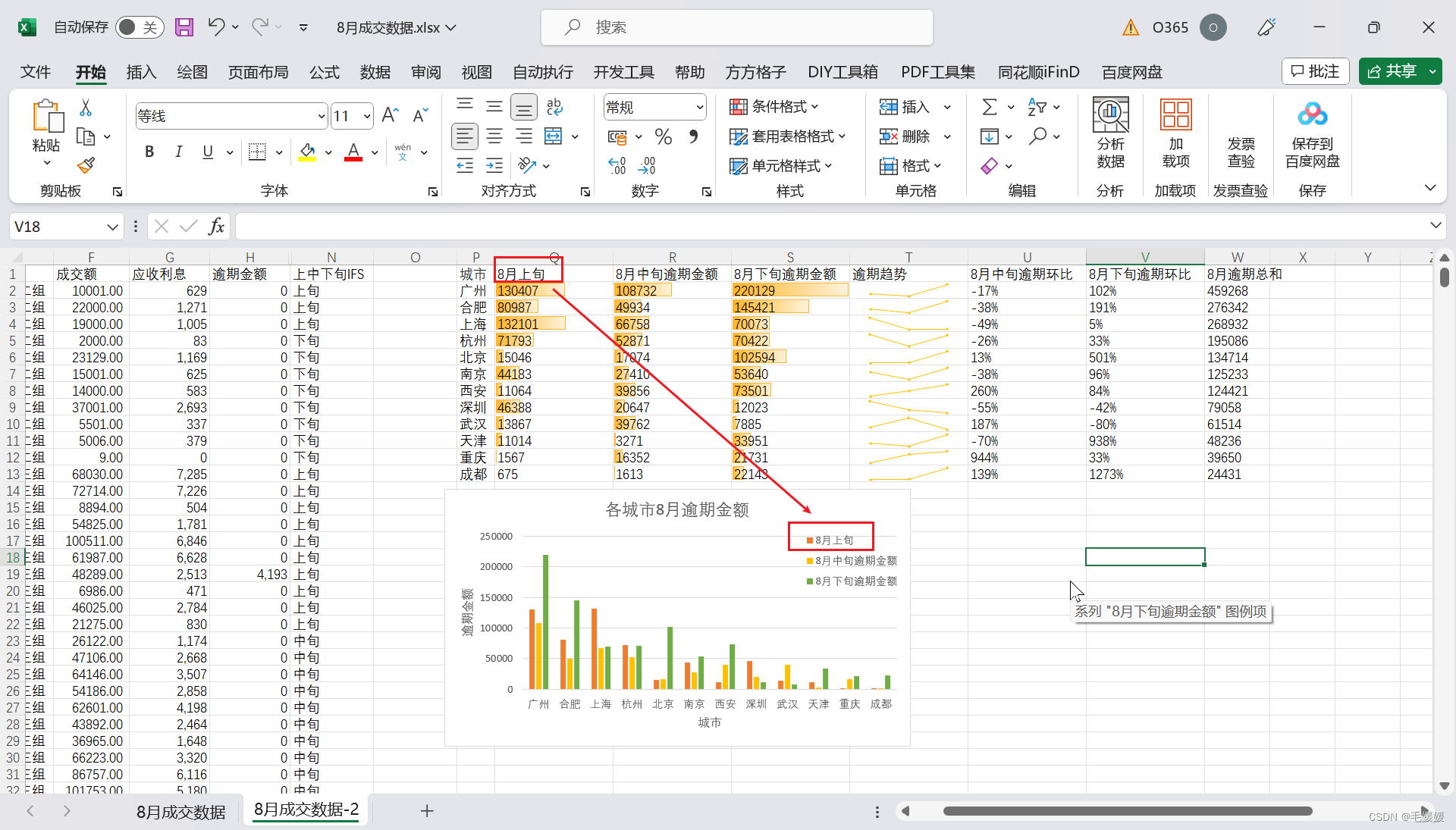The height and width of the screenshot is (830, 1456).
Task: Toggle the AutoSave switch
Action: (x=140, y=27)
